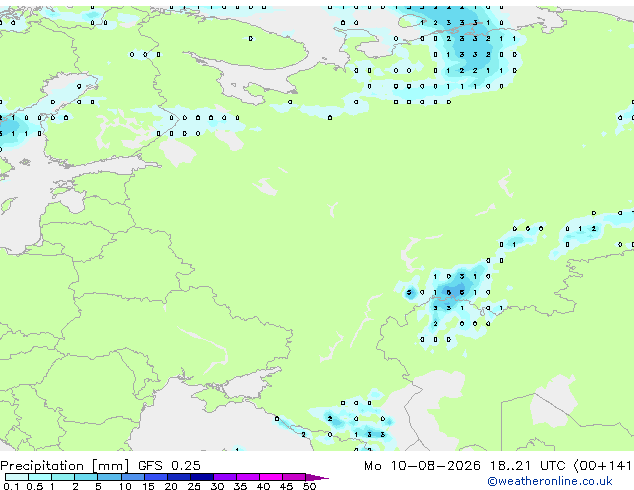Screen dimensions: 634x490
Task: Pick the 1–2 mm legend color swatch
Action: pos(63,477)
